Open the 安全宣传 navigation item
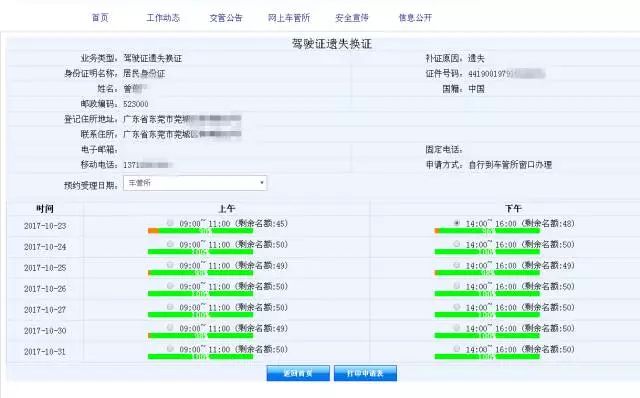Screen dimensions: 640x398 point(352,18)
